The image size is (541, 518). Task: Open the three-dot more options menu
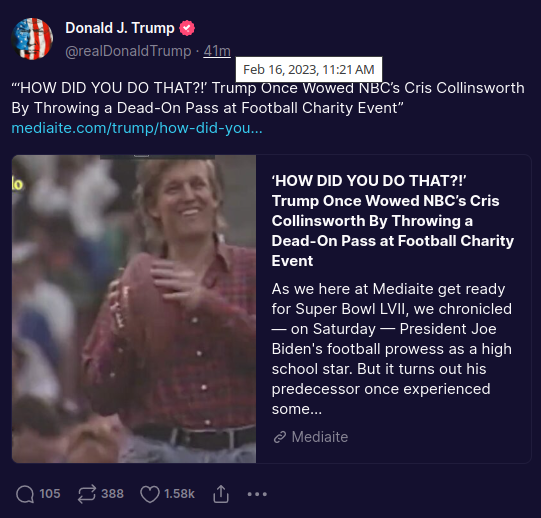pos(257,494)
